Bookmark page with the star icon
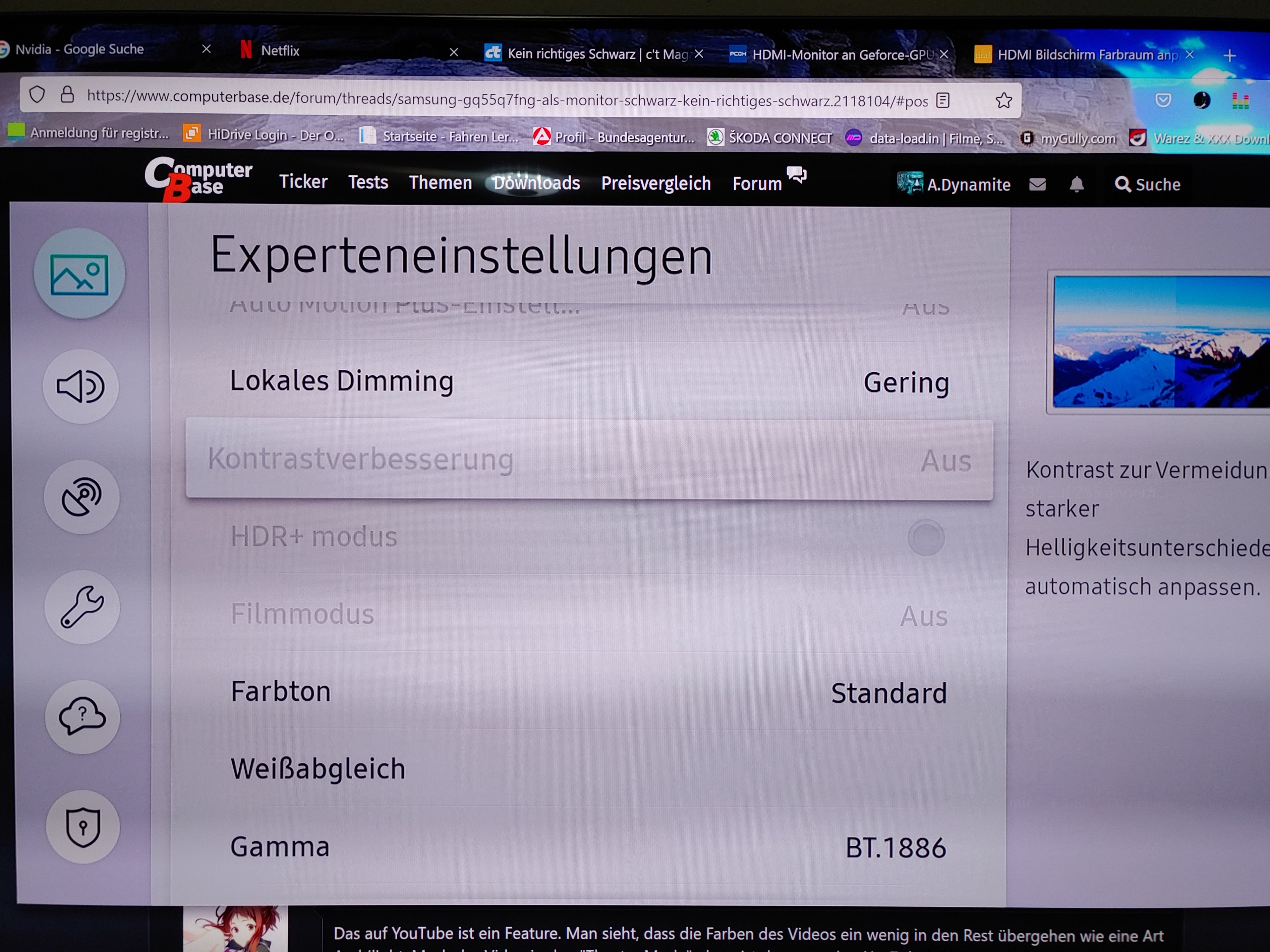Viewport: 1270px width, 952px height. point(1004,100)
